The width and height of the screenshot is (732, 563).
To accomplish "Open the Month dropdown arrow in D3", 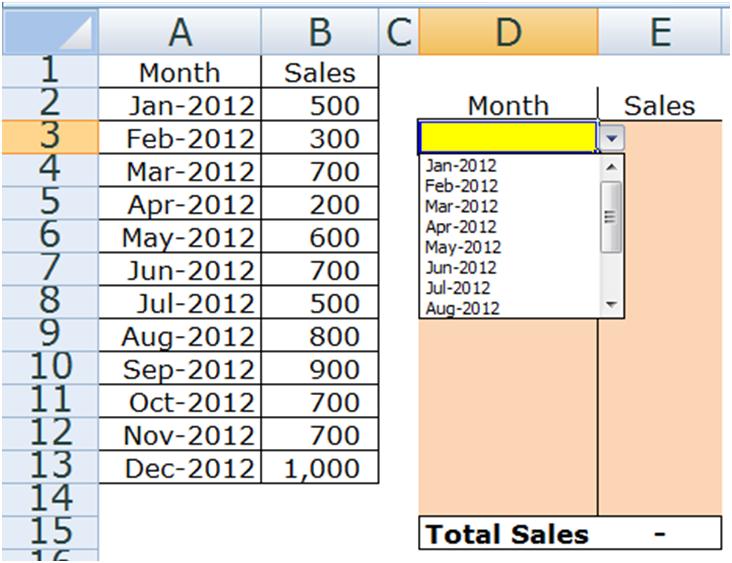I will coord(611,137).
